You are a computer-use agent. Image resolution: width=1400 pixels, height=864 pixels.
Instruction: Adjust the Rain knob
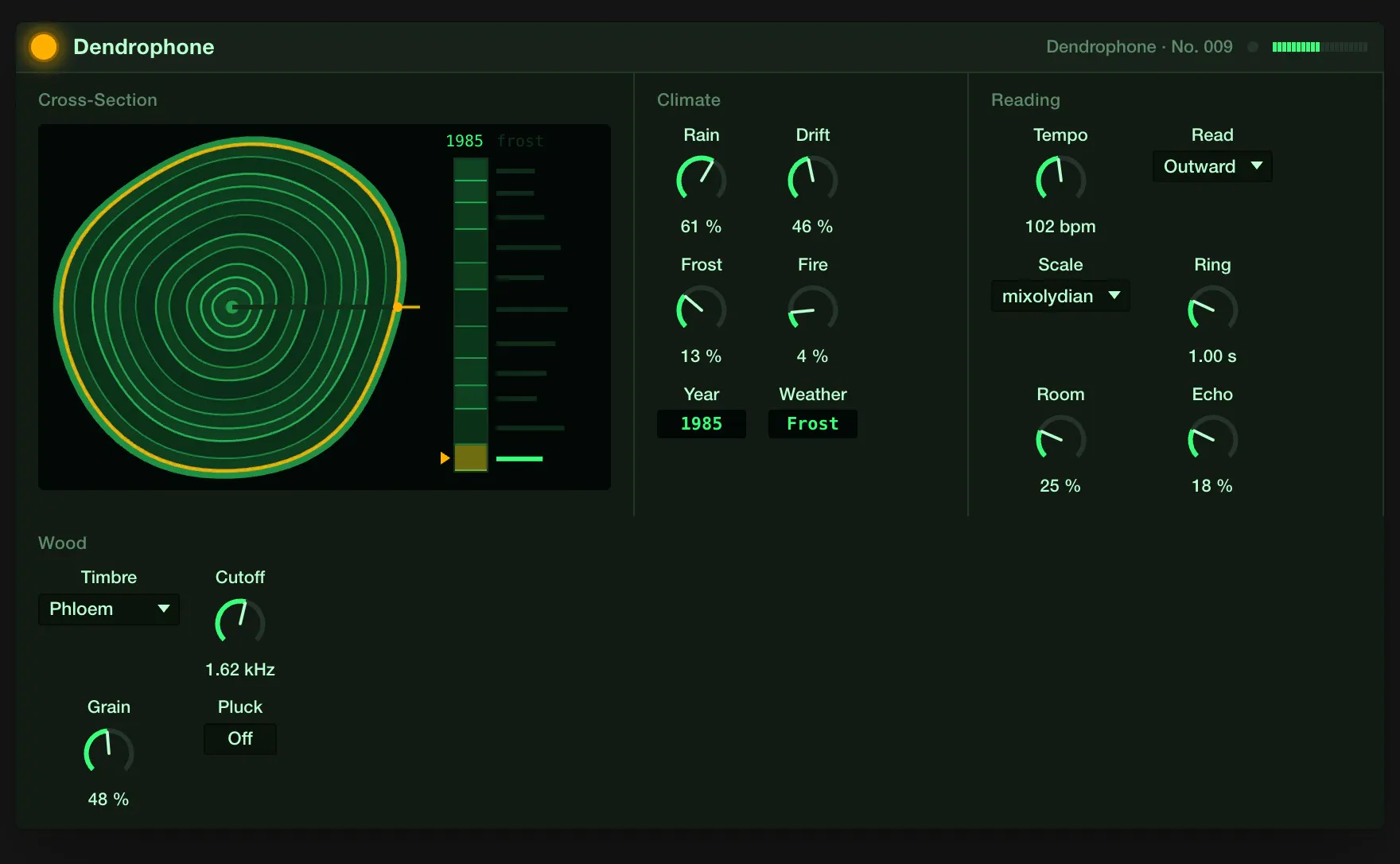coord(701,179)
